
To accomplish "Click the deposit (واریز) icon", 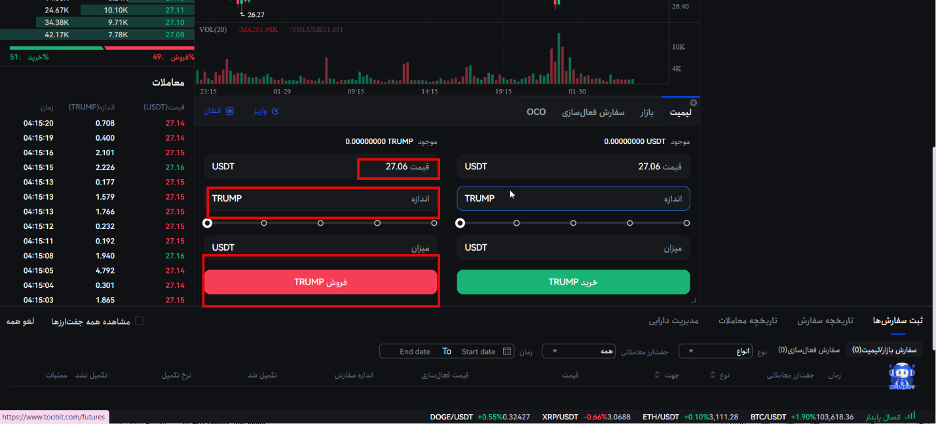I will click(275, 111).
